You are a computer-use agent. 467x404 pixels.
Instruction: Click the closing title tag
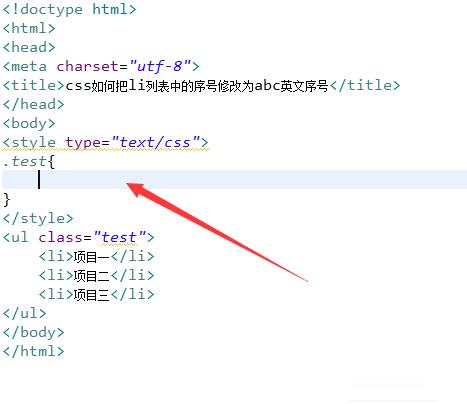point(365,85)
